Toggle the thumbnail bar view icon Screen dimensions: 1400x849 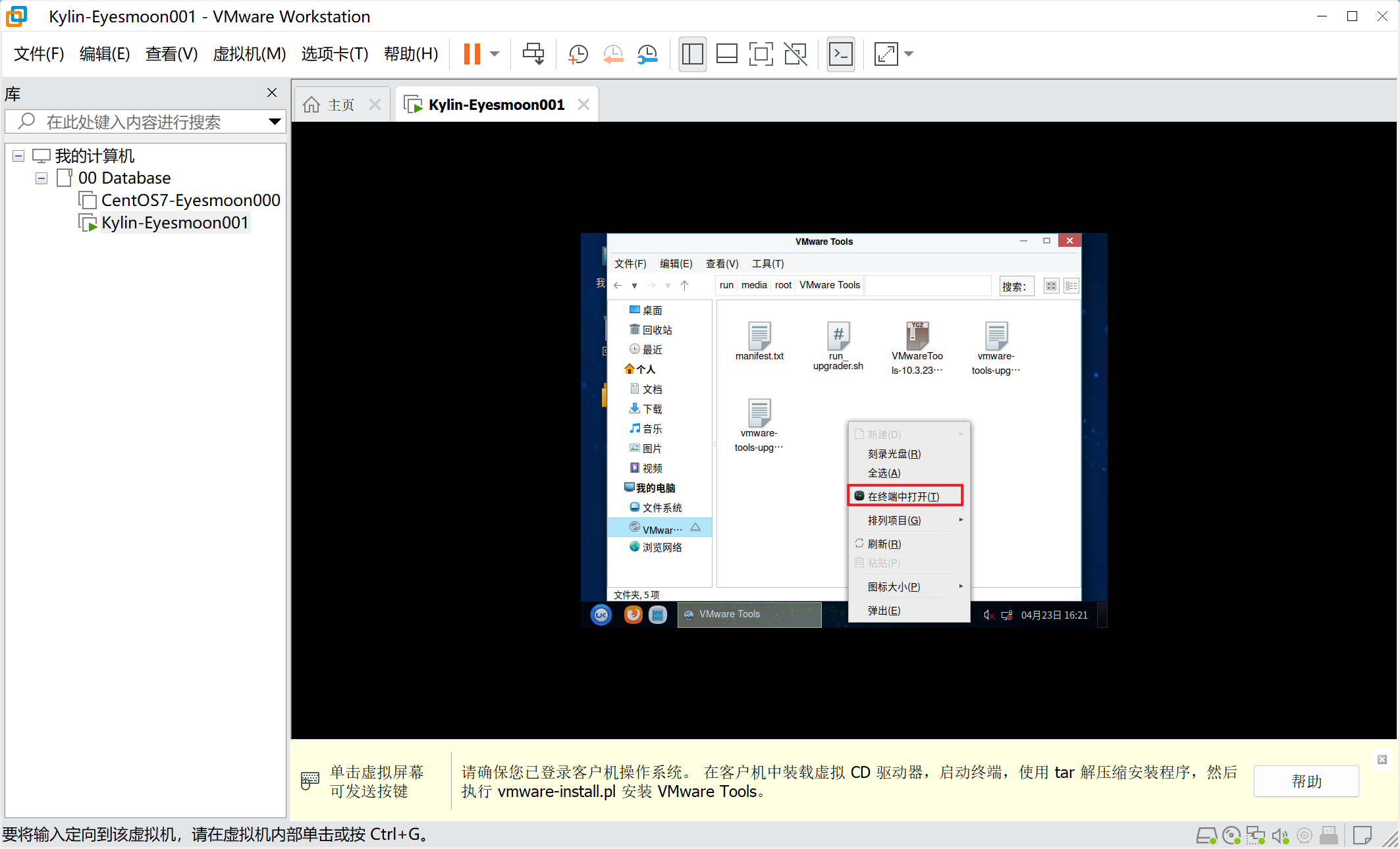(x=726, y=54)
